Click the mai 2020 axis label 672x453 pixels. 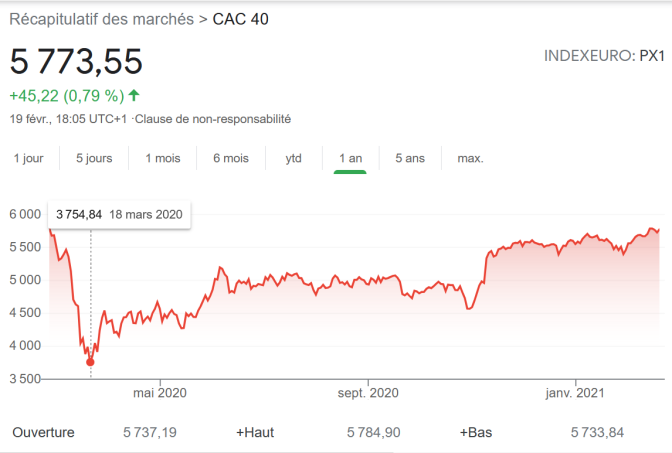point(160,393)
